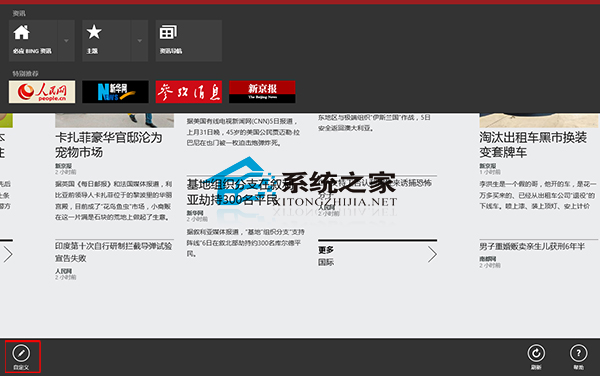Open the news navigation grid tile

(189, 41)
